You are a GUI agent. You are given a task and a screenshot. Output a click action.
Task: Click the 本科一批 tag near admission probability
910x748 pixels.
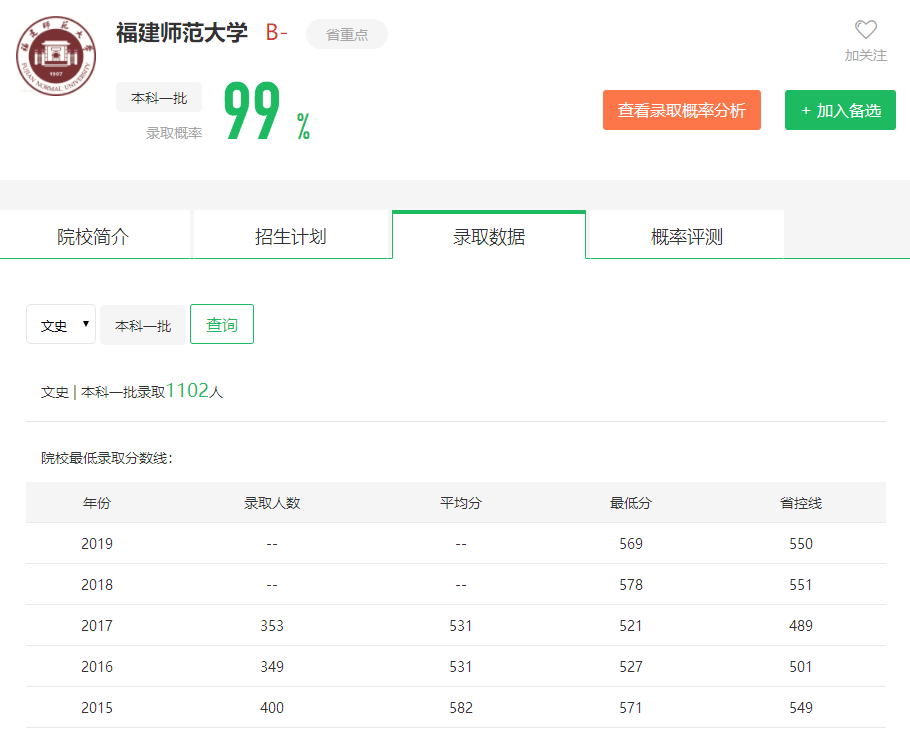click(159, 97)
